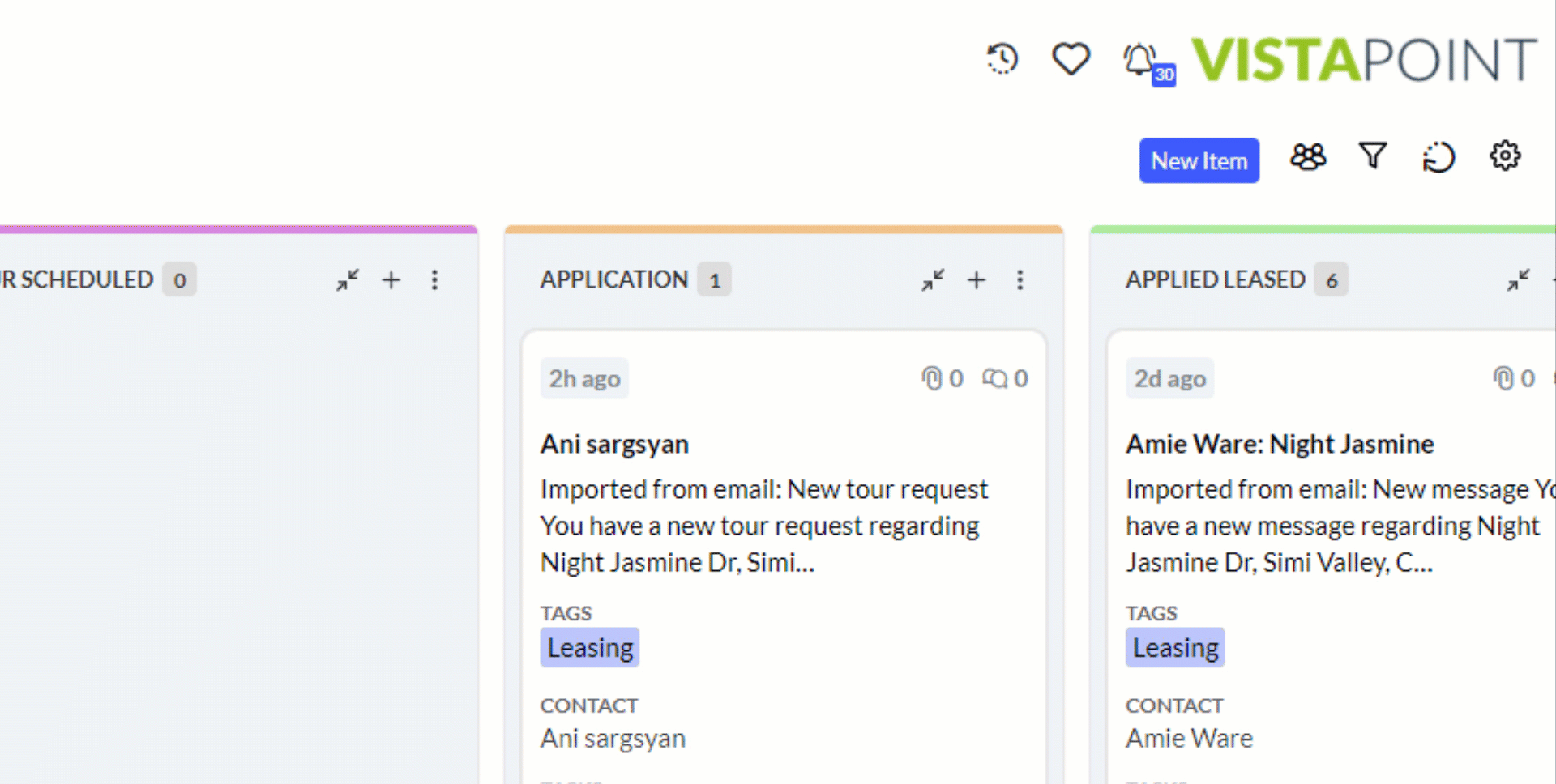The width and height of the screenshot is (1556, 784).
Task: Click the APPLIED LEASED column title
Action: point(1215,279)
